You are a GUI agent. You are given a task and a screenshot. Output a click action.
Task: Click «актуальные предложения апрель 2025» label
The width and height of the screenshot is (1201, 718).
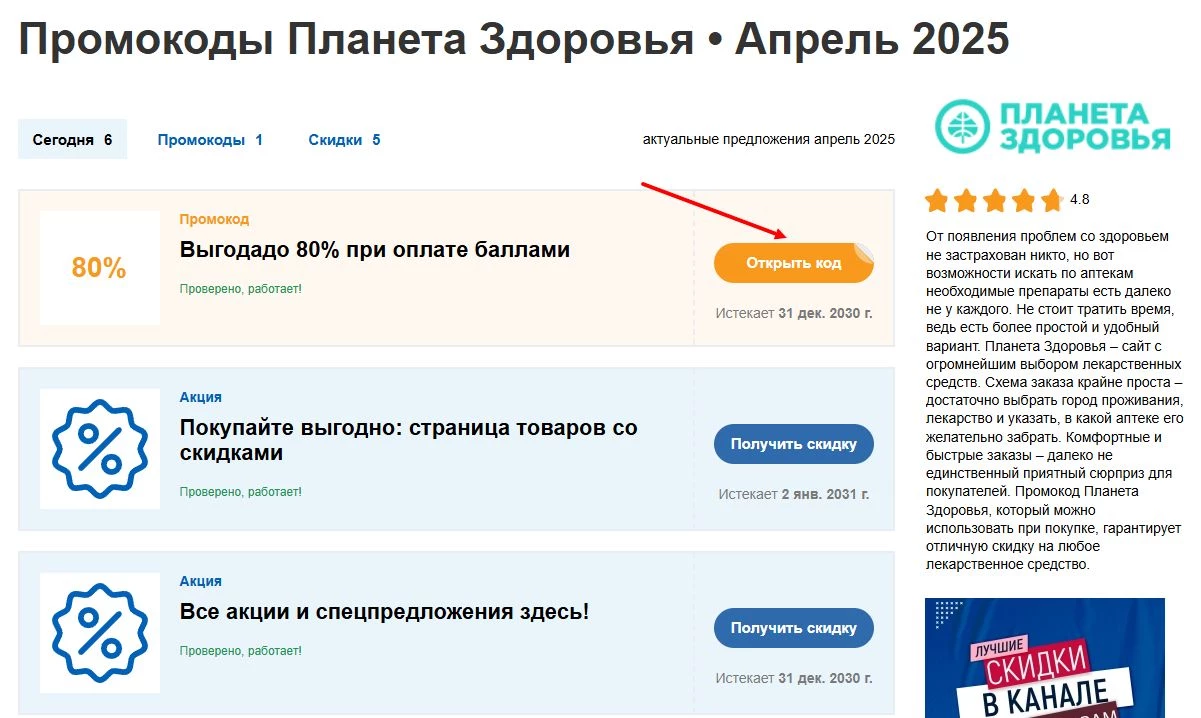(768, 140)
